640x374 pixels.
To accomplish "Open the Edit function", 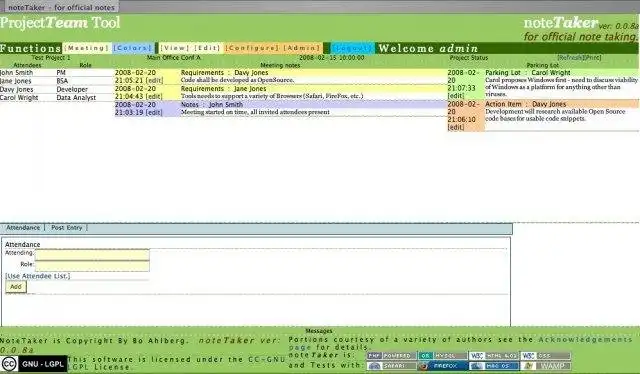I will pyautogui.click(x=207, y=48).
